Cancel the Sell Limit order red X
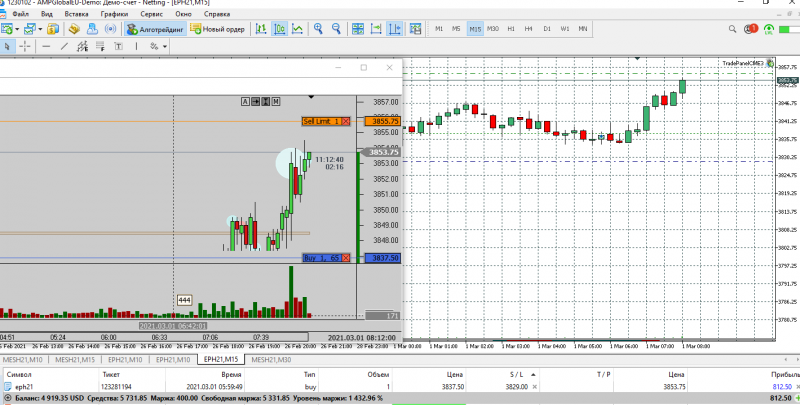This screenshot has width=800, height=405. click(346, 121)
